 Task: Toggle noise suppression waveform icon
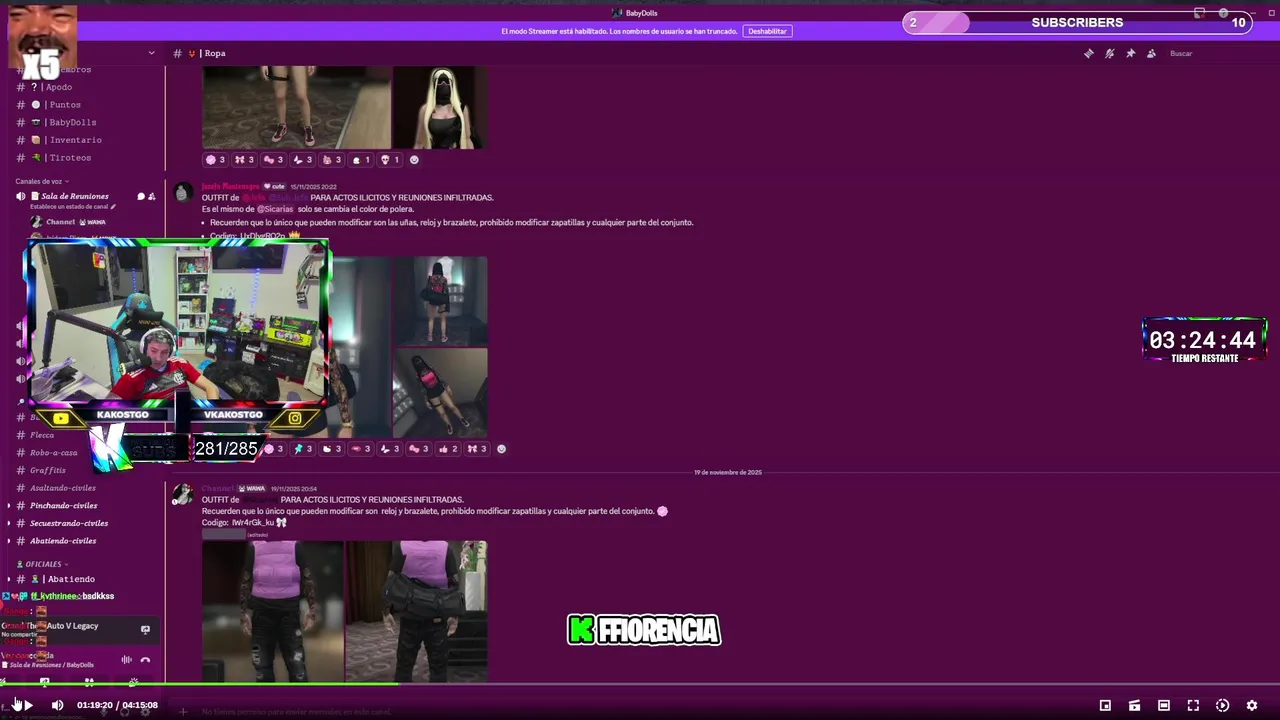(126, 660)
